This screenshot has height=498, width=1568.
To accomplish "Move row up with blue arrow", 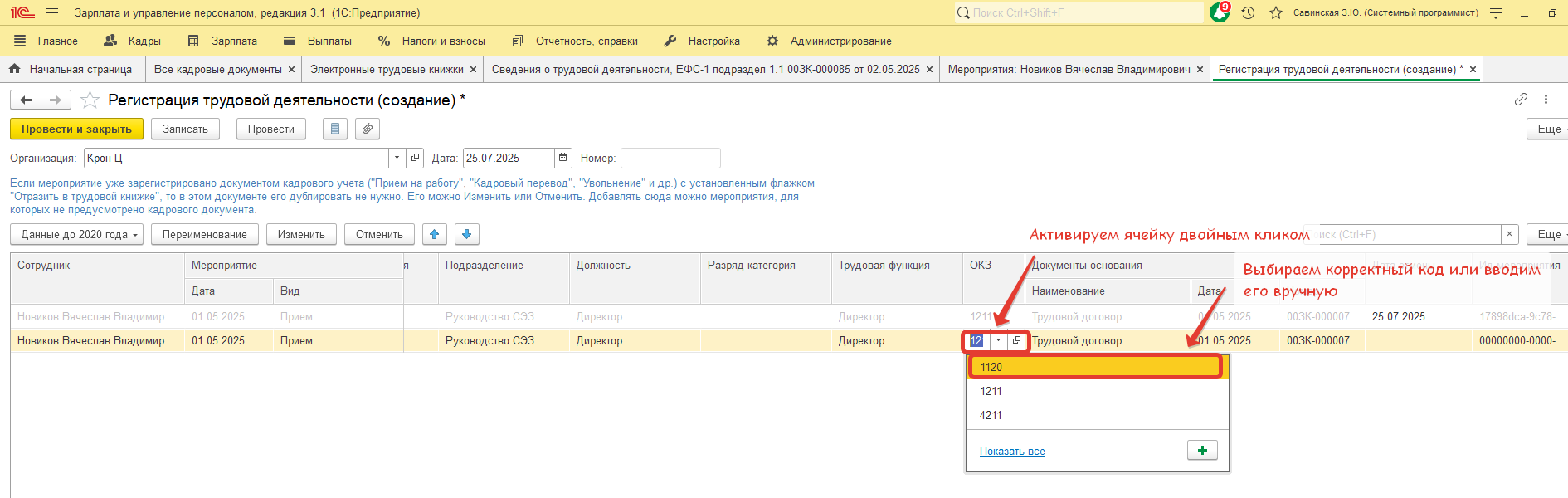I will [434, 234].
